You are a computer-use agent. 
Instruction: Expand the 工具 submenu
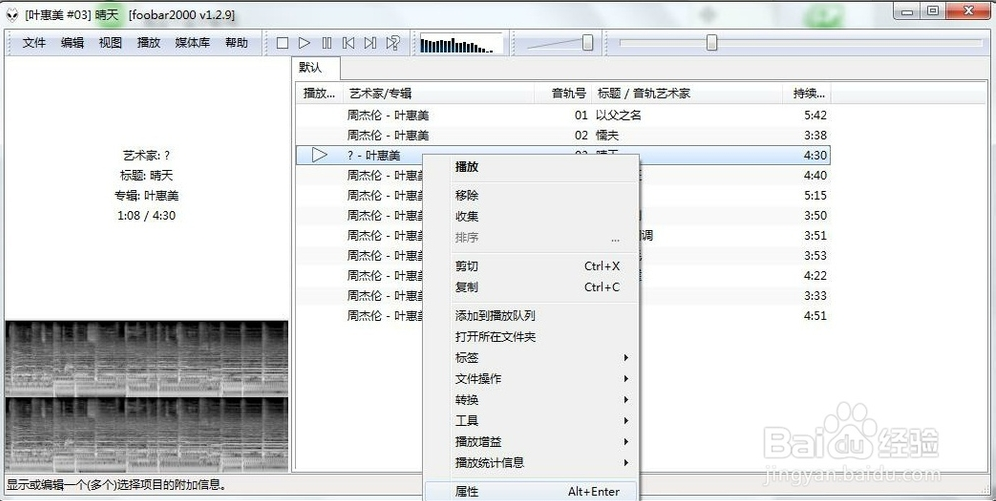[530, 420]
